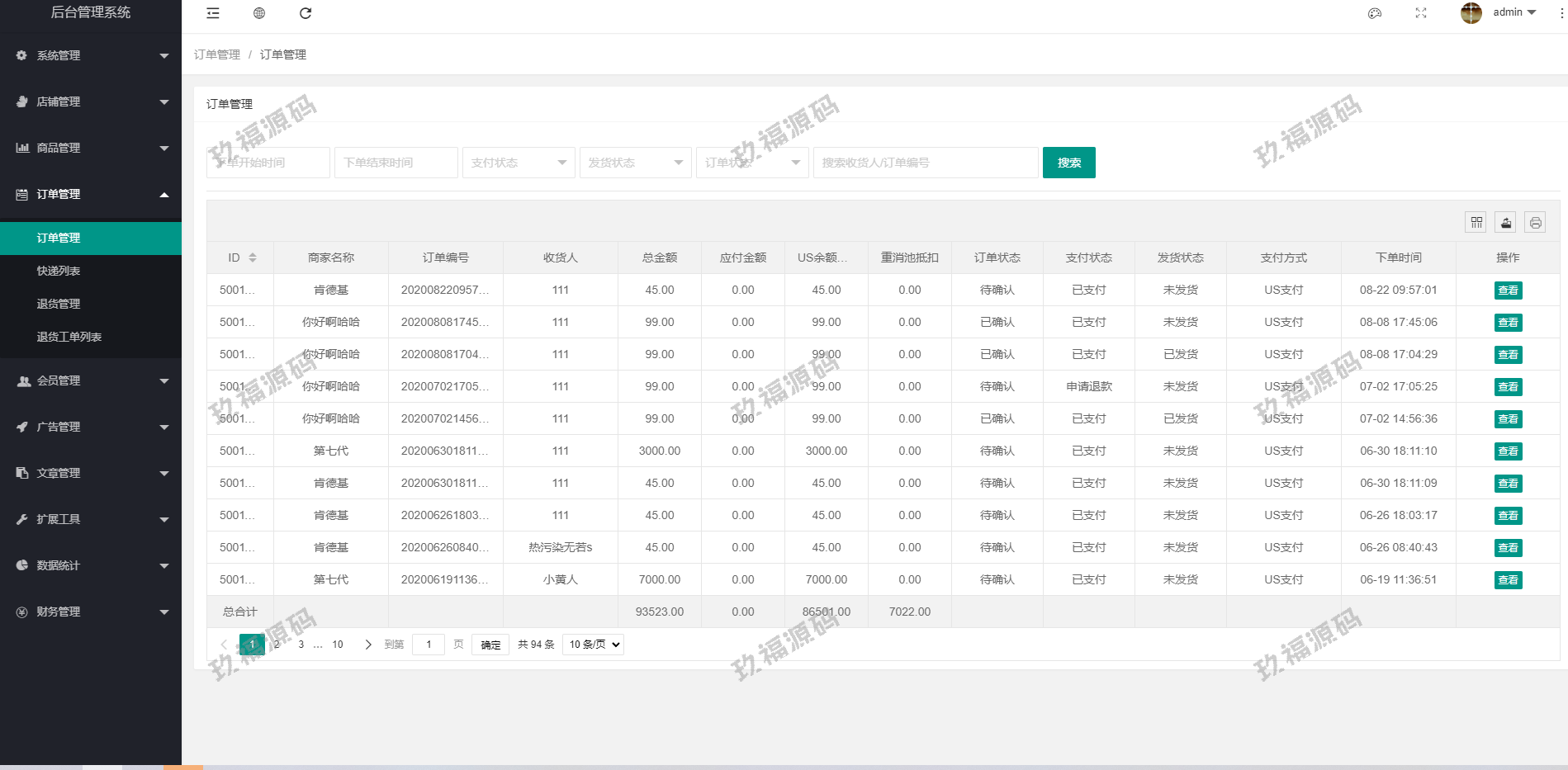1568x770 pixels.
Task: Go to next page with pagination arrow
Action: (368, 645)
